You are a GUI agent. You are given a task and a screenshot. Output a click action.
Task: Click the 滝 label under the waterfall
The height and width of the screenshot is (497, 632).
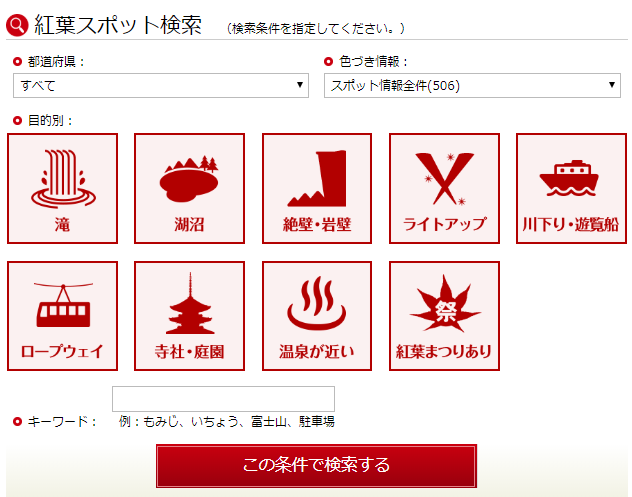click(x=62, y=225)
